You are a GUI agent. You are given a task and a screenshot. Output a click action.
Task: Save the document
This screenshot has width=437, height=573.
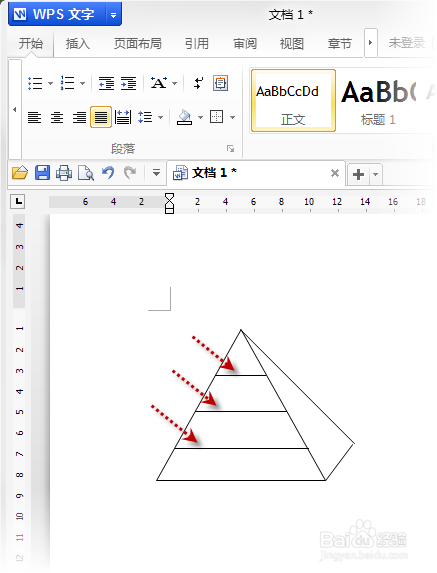(x=42, y=172)
